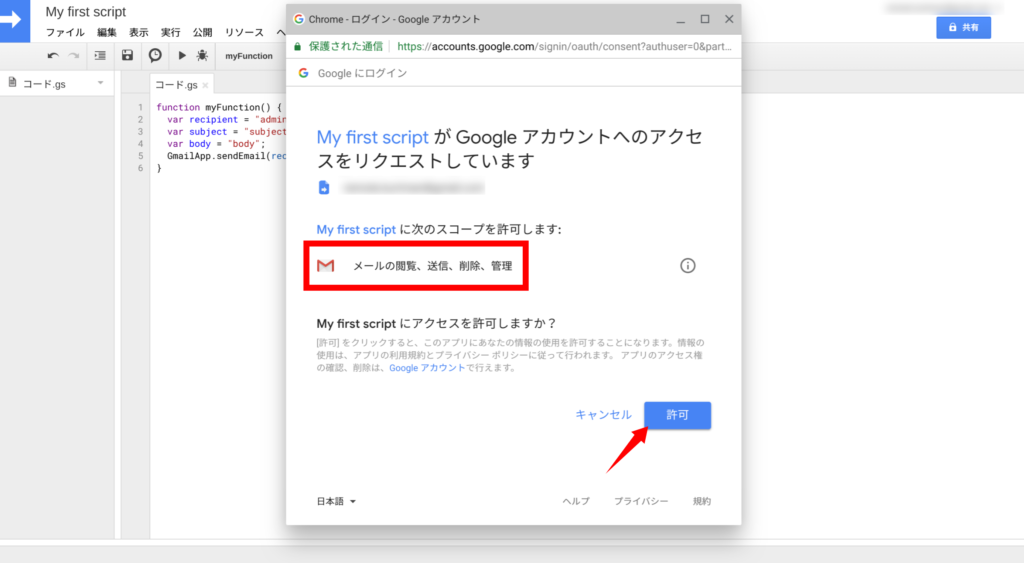Click the blue arrow Apps Script logo
Viewport: 1024px width, 563px height.
pos(16,20)
